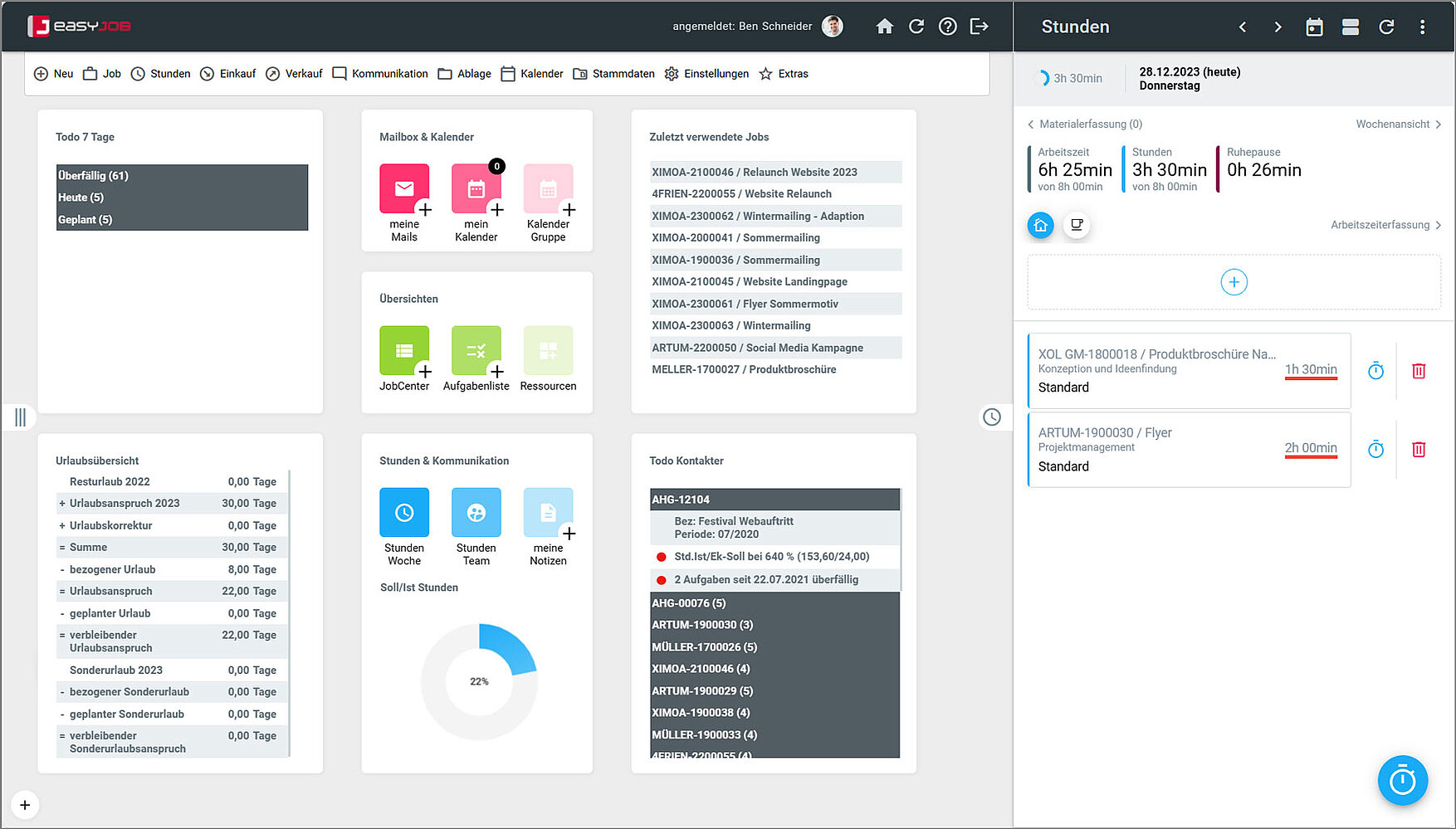Screen dimensions: 1456x829
Task: Open the JobCenter overview icon
Action: [404, 351]
